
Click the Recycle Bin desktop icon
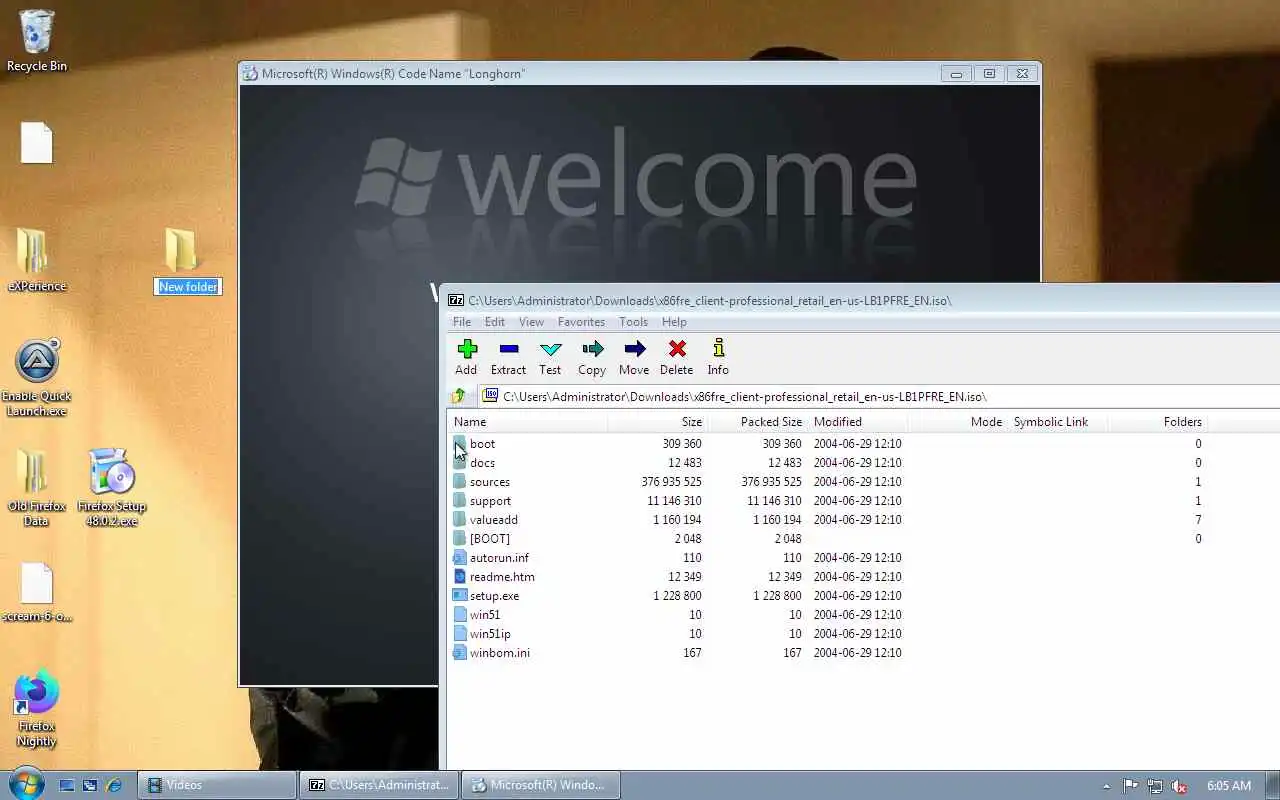point(37,40)
